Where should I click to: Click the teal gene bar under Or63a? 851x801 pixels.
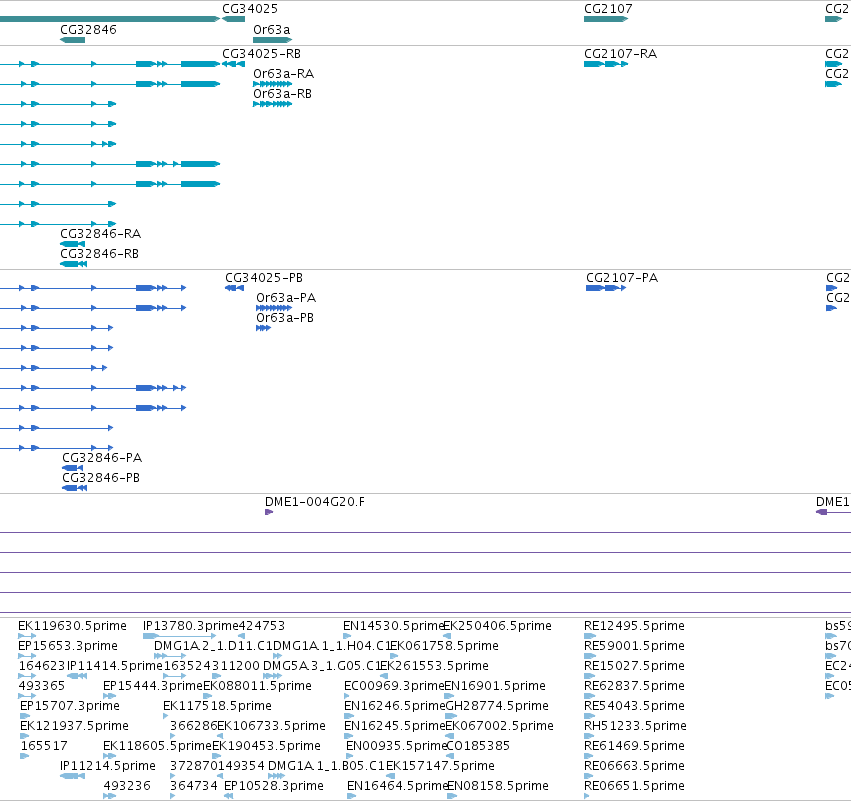[272, 40]
